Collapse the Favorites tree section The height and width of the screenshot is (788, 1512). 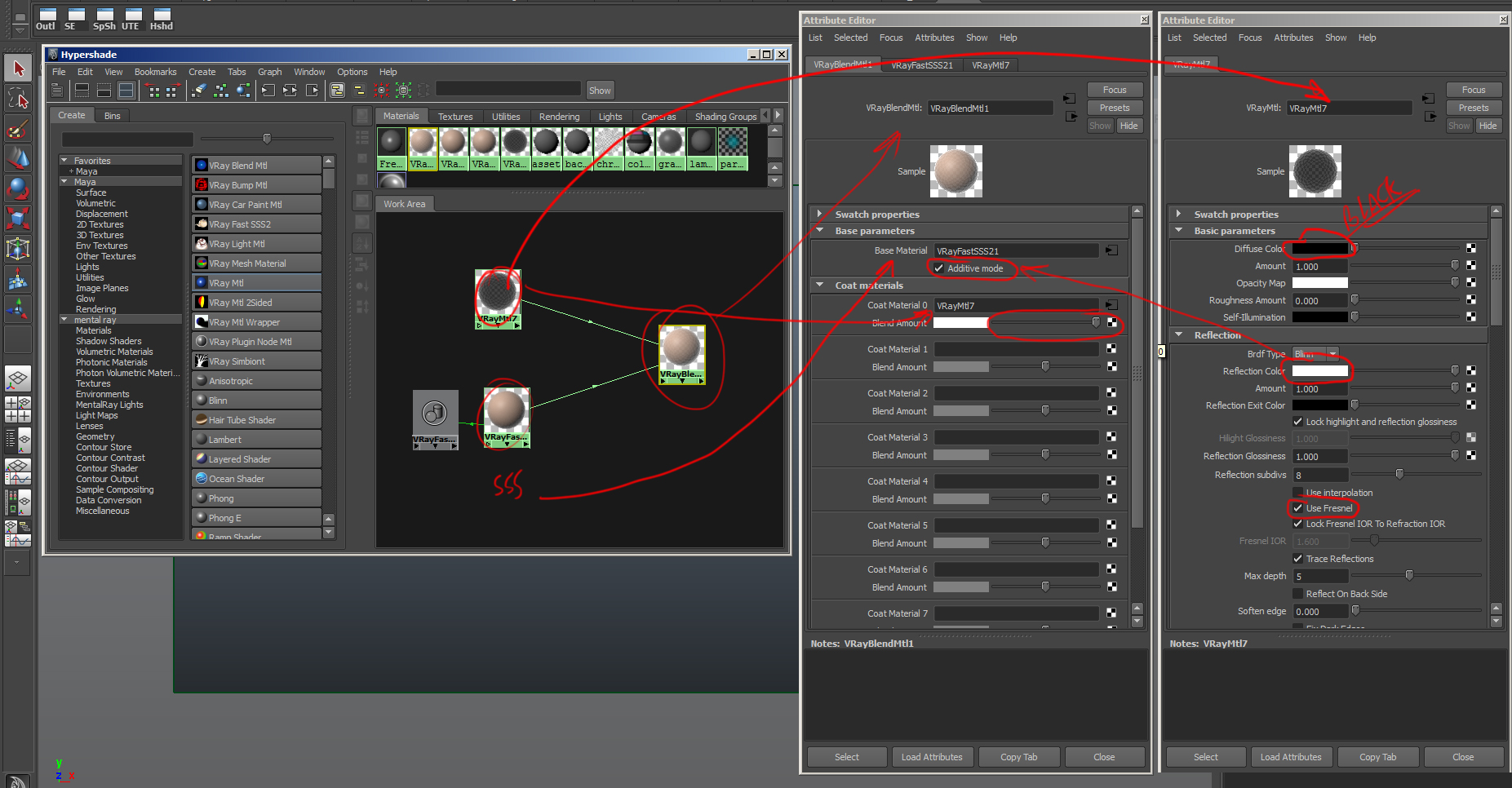point(64,161)
